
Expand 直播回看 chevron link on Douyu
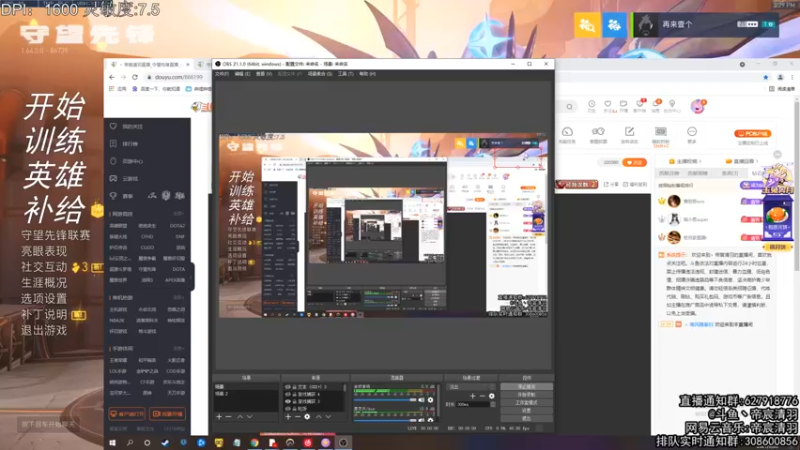[x=740, y=161]
